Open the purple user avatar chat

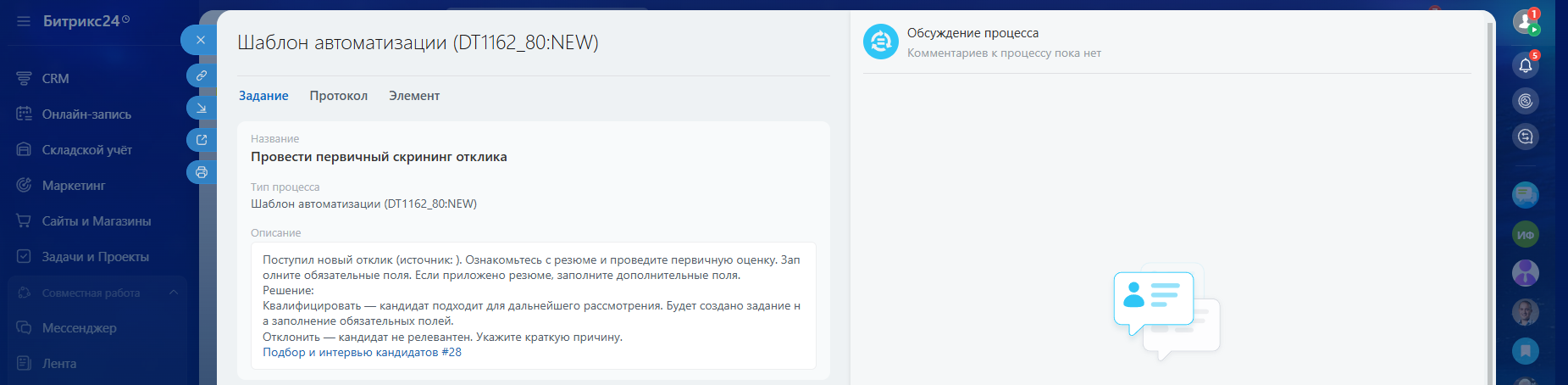[1526, 273]
